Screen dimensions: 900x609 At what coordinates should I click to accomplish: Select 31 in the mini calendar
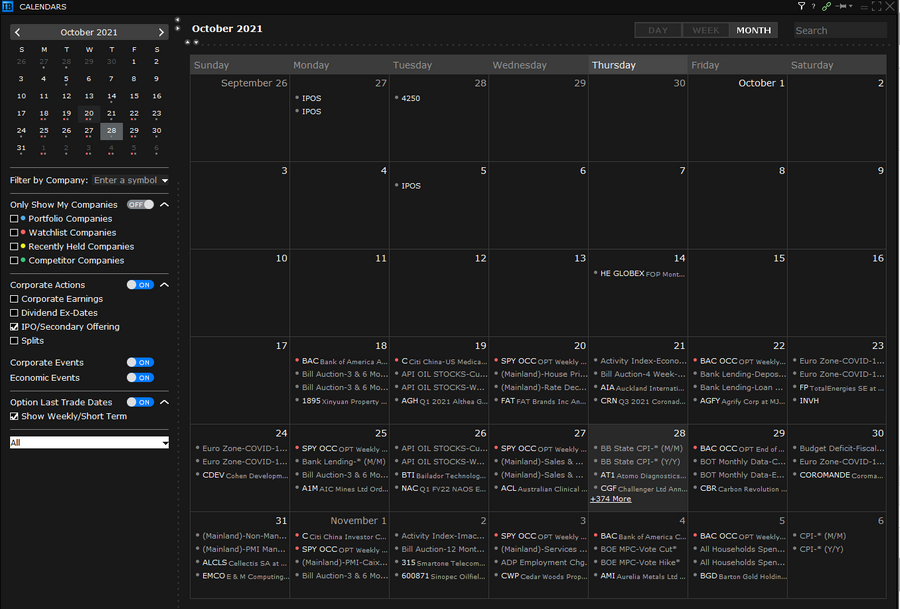[21, 148]
